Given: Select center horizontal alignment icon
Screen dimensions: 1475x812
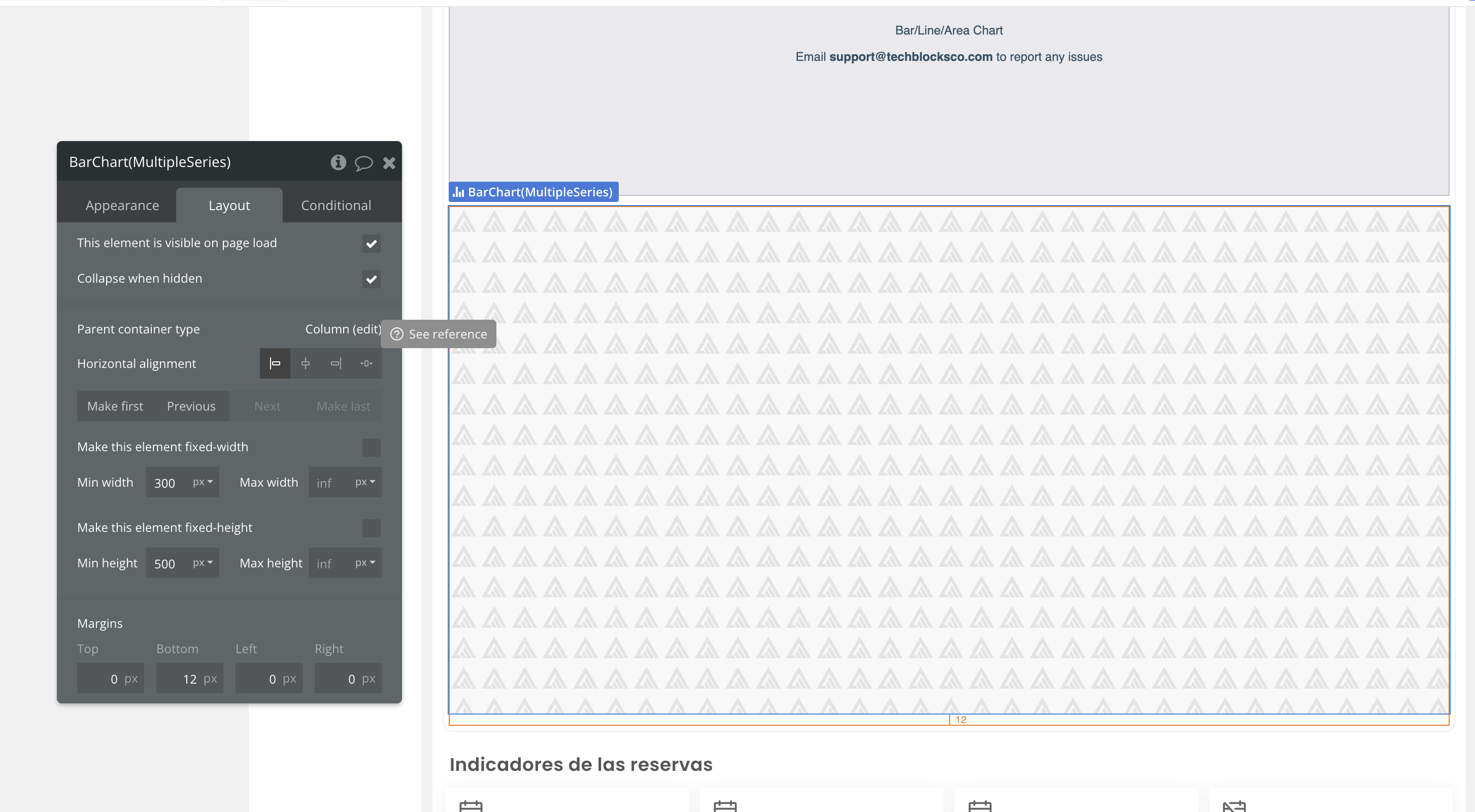Looking at the screenshot, I should [305, 364].
